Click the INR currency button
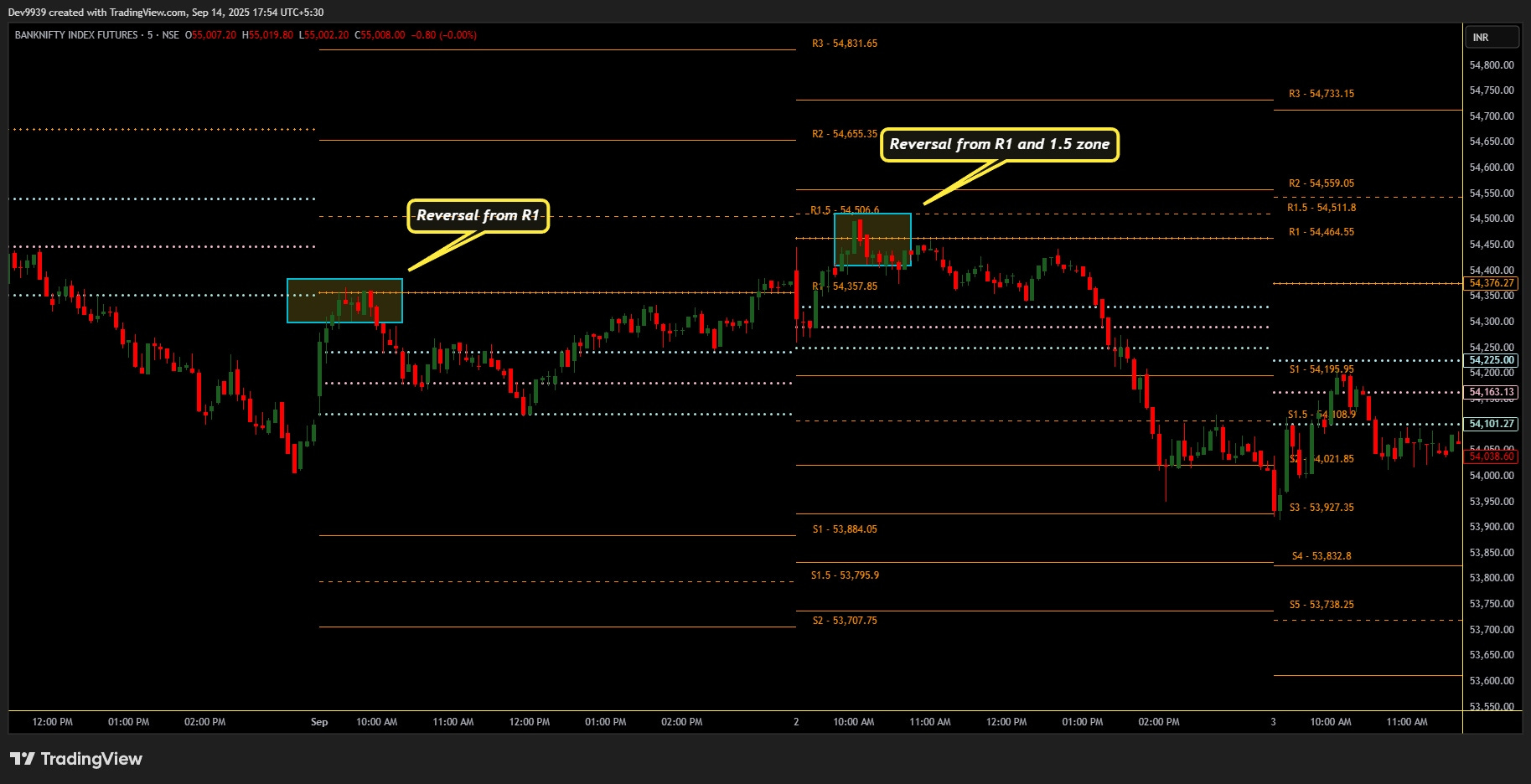The image size is (1531, 784). (x=1492, y=38)
